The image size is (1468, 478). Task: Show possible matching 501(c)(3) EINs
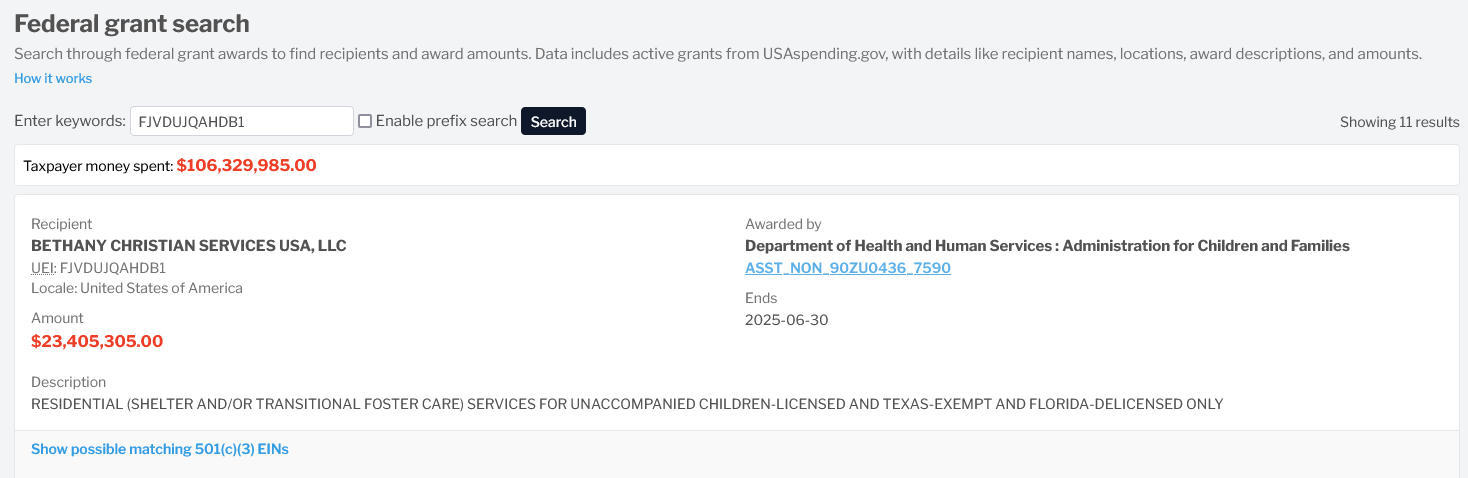click(160, 449)
